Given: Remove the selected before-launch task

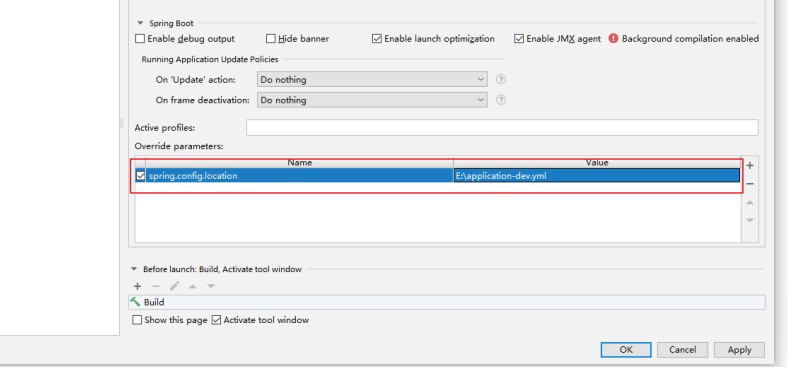Looking at the screenshot, I should coord(156,286).
